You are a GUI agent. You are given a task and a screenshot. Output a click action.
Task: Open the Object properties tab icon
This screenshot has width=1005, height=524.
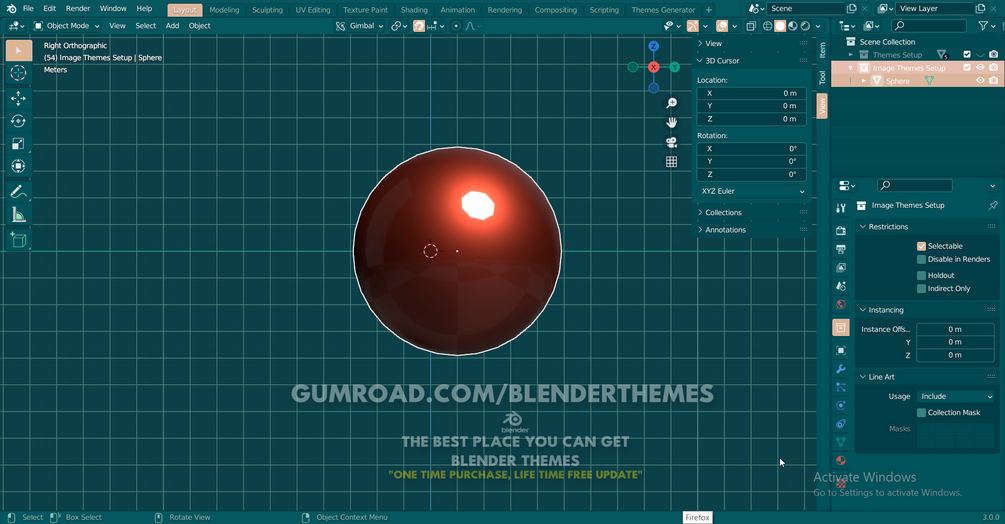pos(841,350)
